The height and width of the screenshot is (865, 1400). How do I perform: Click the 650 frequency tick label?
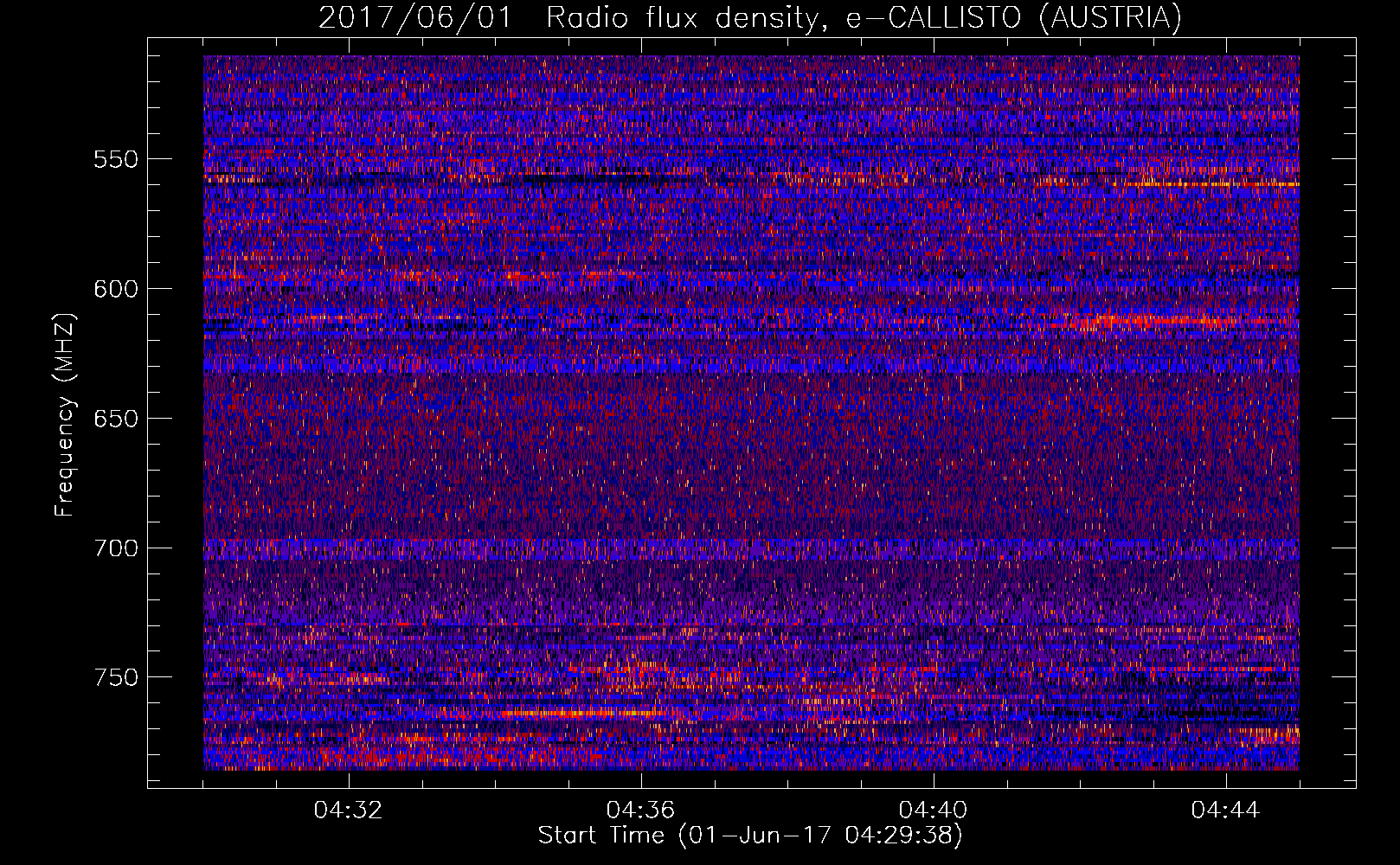click(x=116, y=419)
